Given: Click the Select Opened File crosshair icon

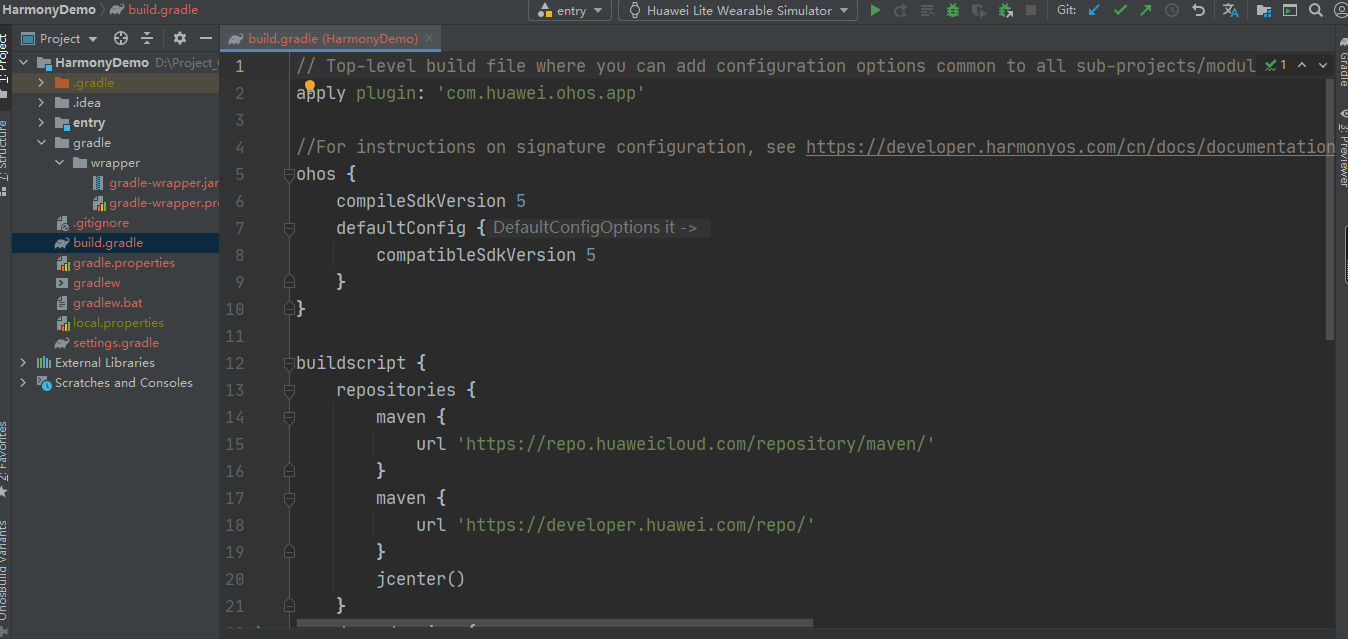Looking at the screenshot, I should click(121, 38).
